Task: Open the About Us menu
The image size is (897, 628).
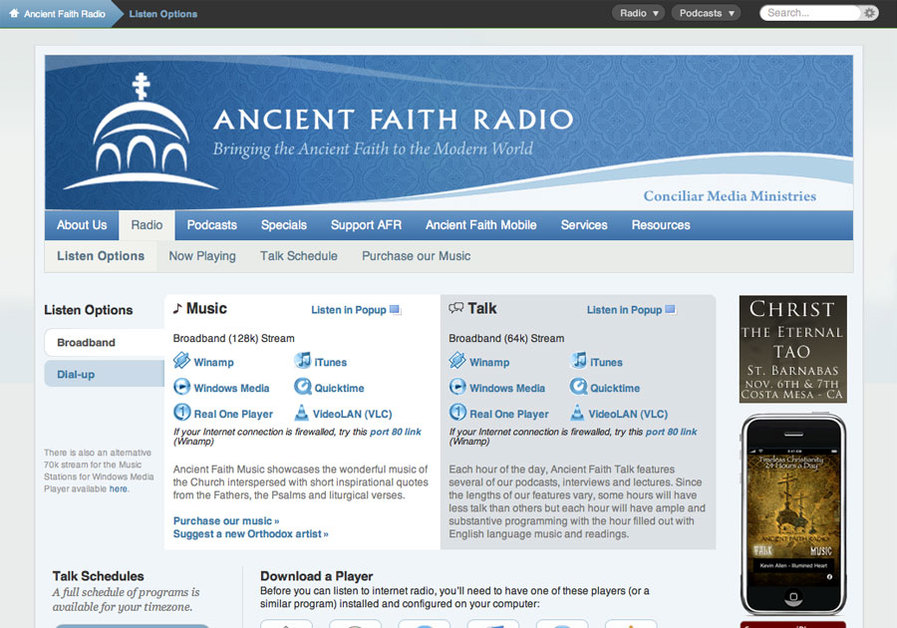Action: pyautogui.click(x=82, y=225)
